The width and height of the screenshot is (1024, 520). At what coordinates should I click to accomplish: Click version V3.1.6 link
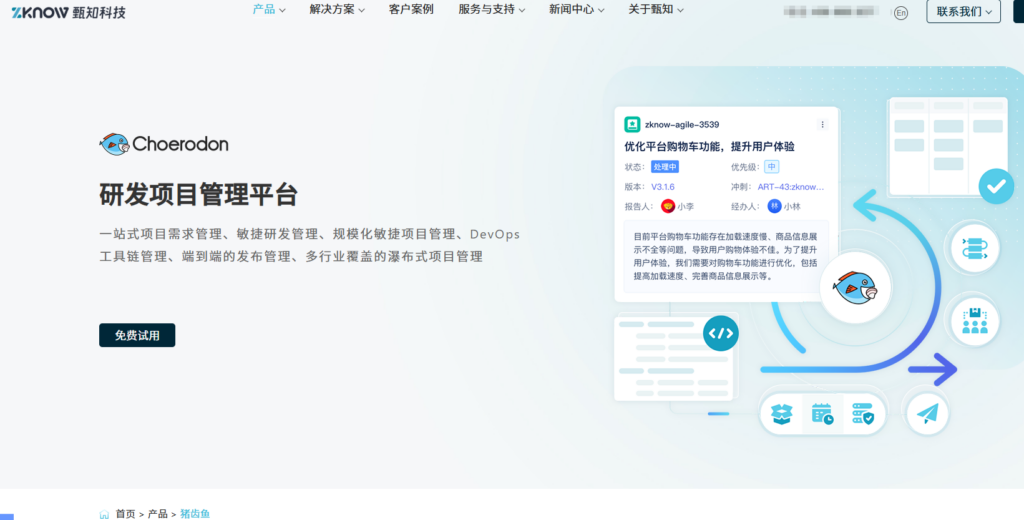[663, 187]
